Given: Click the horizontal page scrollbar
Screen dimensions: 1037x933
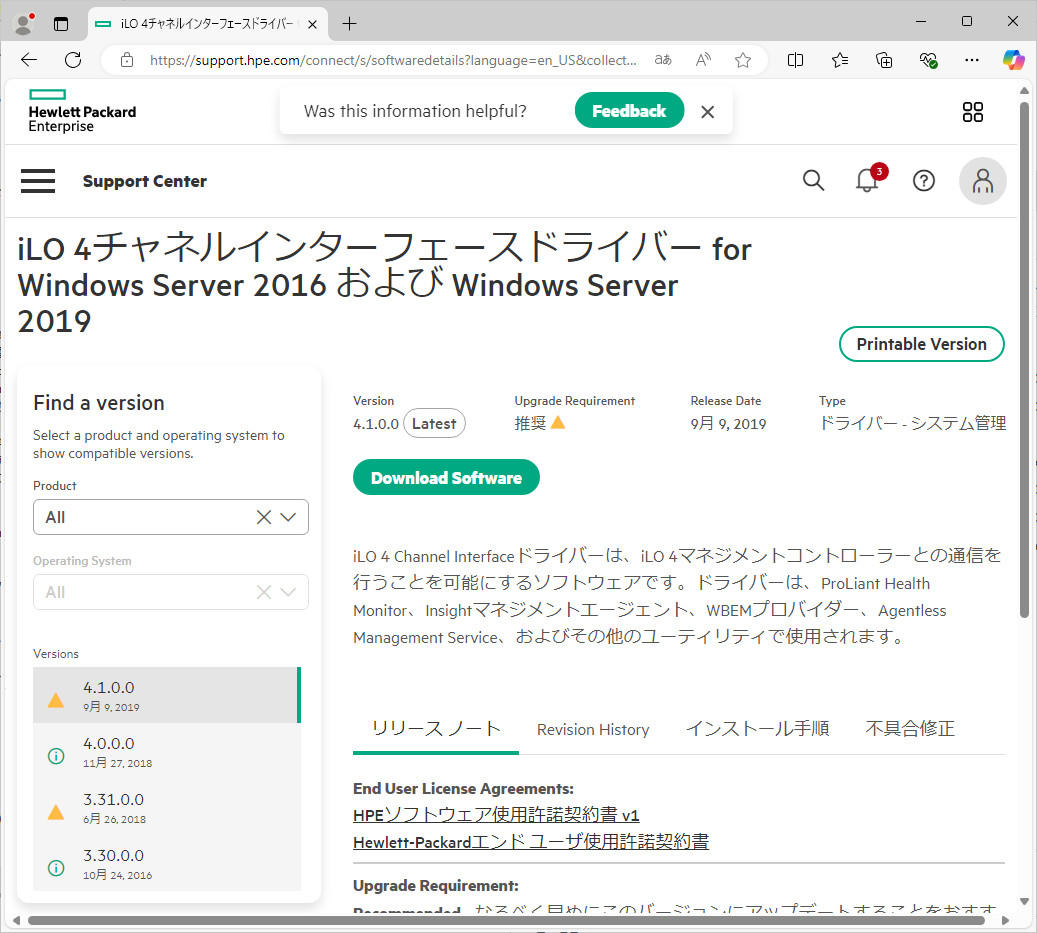Looking at the screenshot, I should [506, 920].
